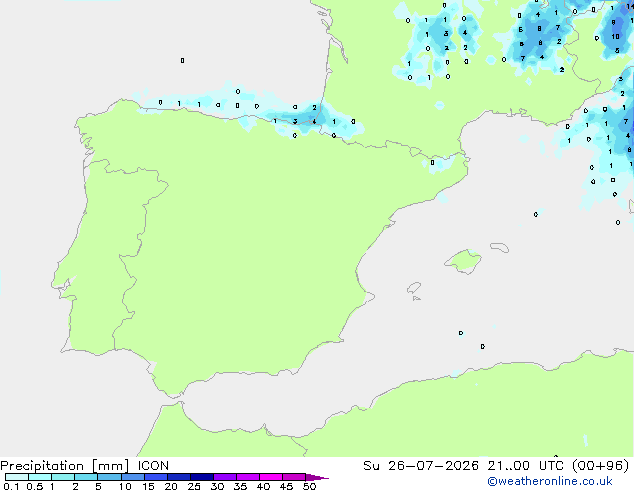Screen dimensions: 634x490
Task: Click the Mallorca island on the map
Action: point(464,261)
